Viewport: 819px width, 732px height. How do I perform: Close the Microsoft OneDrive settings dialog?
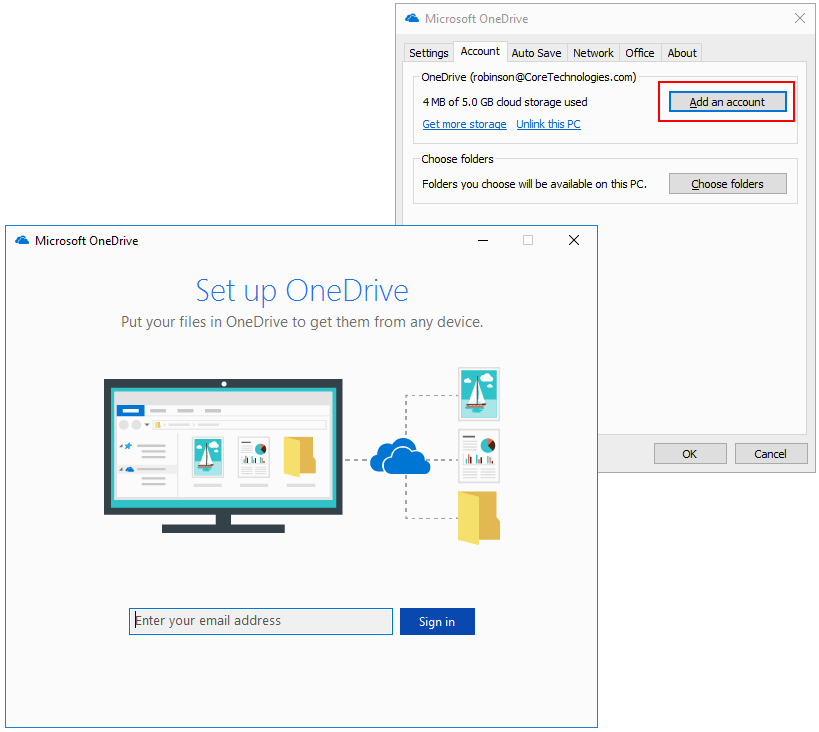tap(799, 19)
